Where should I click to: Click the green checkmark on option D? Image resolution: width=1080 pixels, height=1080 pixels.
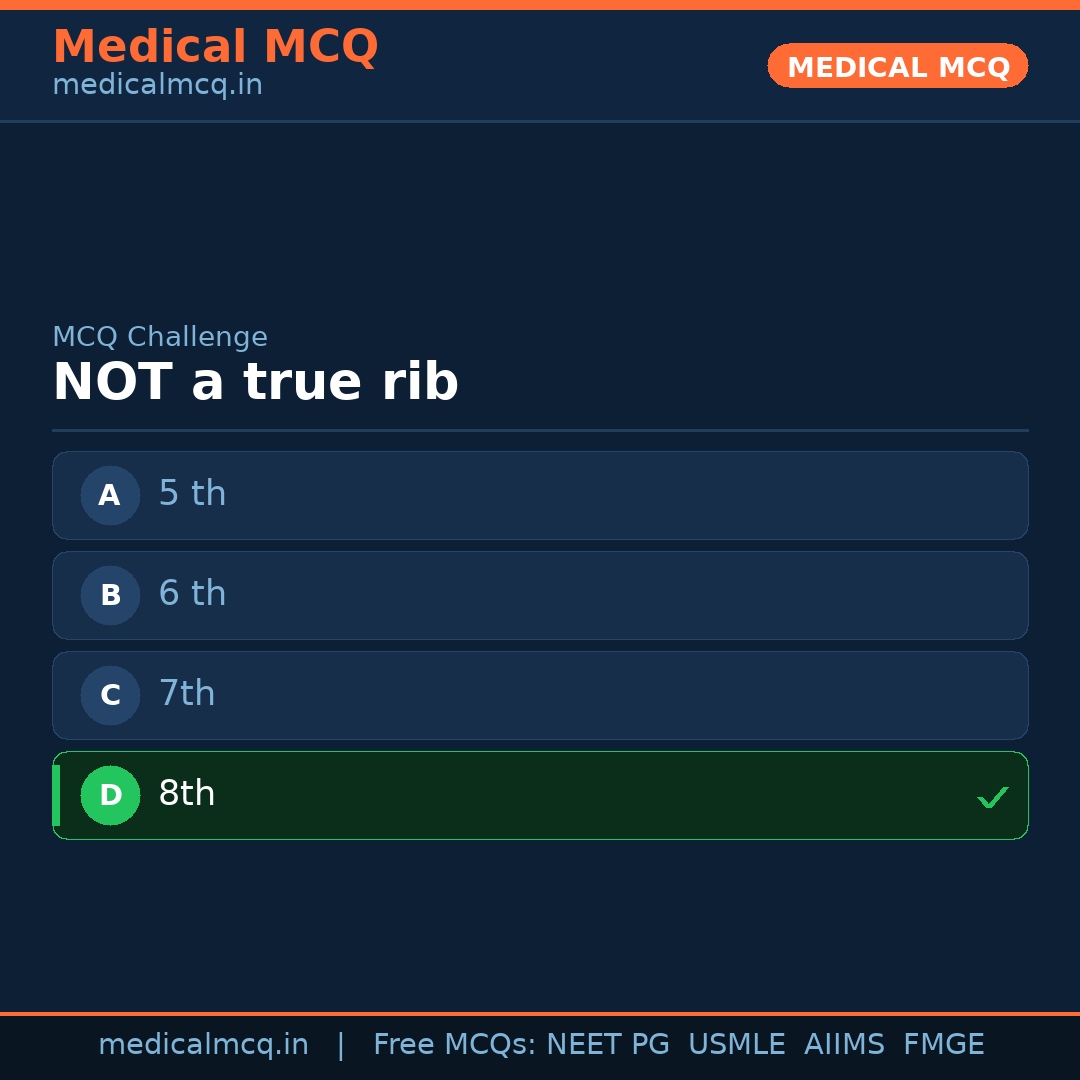coord(992,797)
